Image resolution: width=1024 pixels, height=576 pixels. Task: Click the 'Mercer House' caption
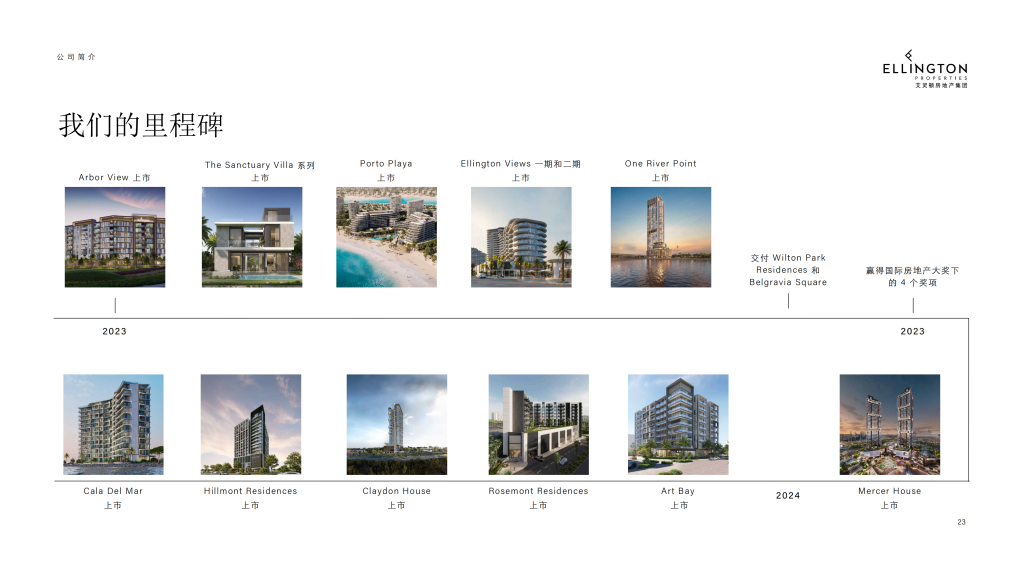point(889,491)
